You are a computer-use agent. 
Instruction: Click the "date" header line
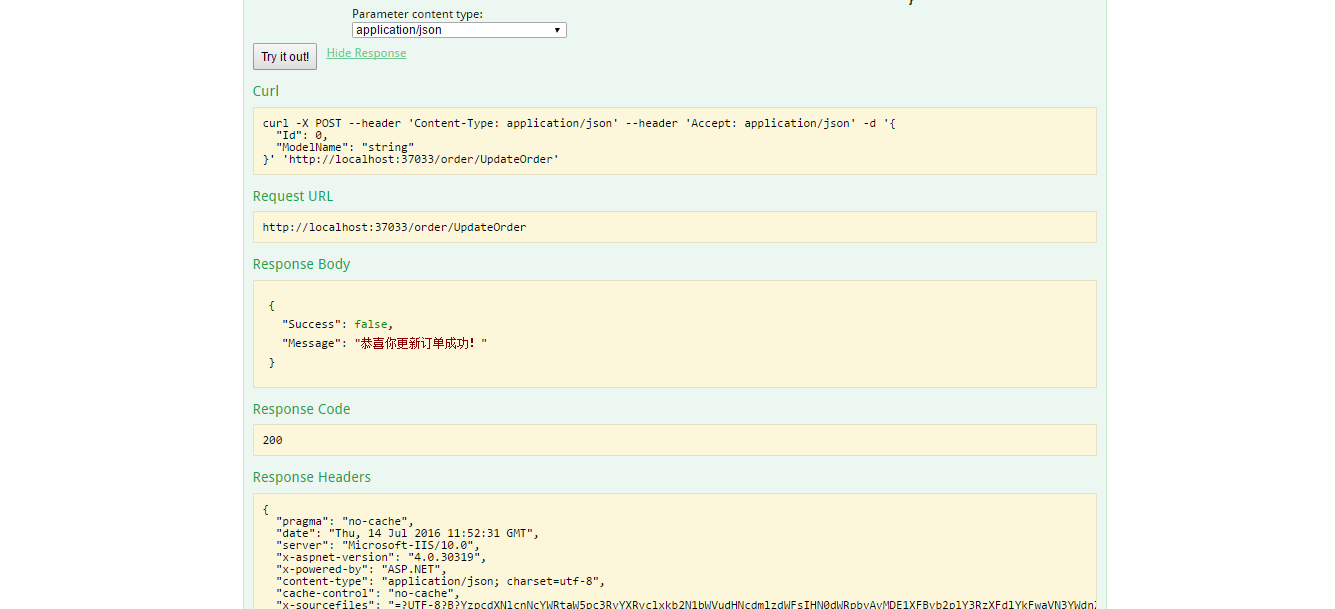tap(408, 533)
